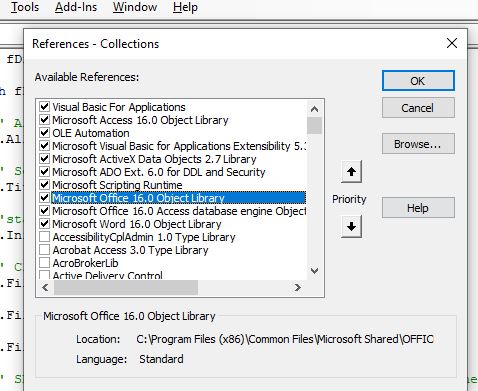Open the Add-Ins menu
The width and height of the screenshot is (478, 391).
(x=76, y=7)
